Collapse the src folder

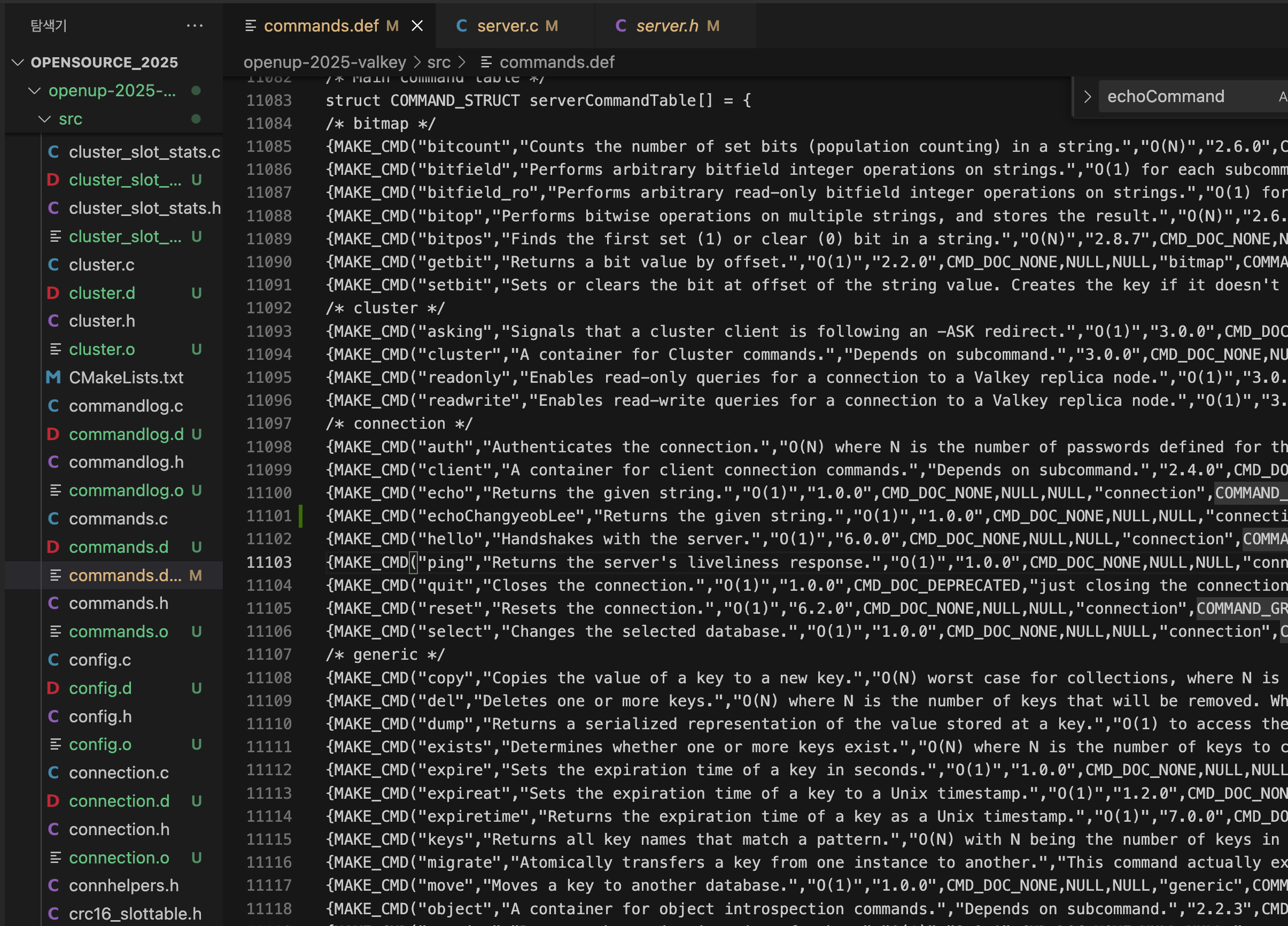tap(44, 119)
